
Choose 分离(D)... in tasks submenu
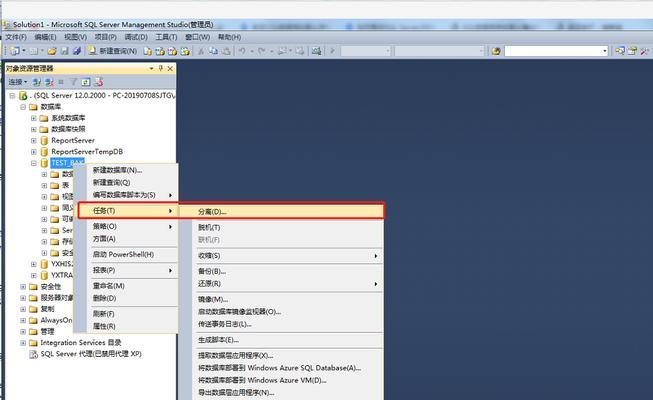point(281,212)
